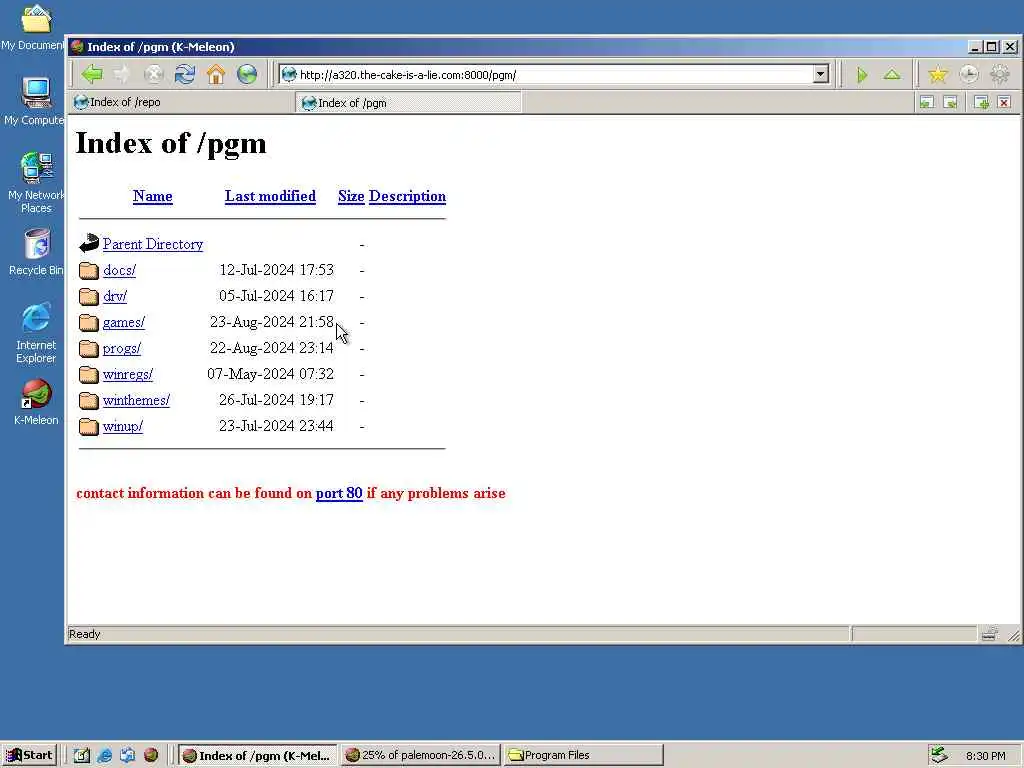The width and height of the screenshot is (1024, 768).
Task: Open History with the clock icon
Action: [x=969, y=75]
